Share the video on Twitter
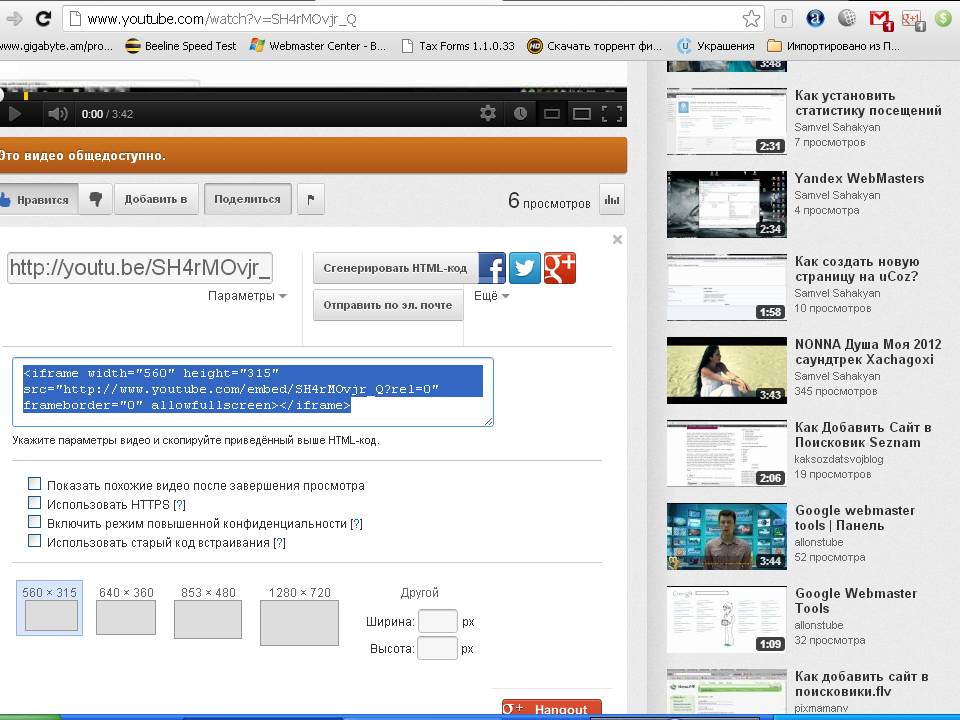 [525, 268]
